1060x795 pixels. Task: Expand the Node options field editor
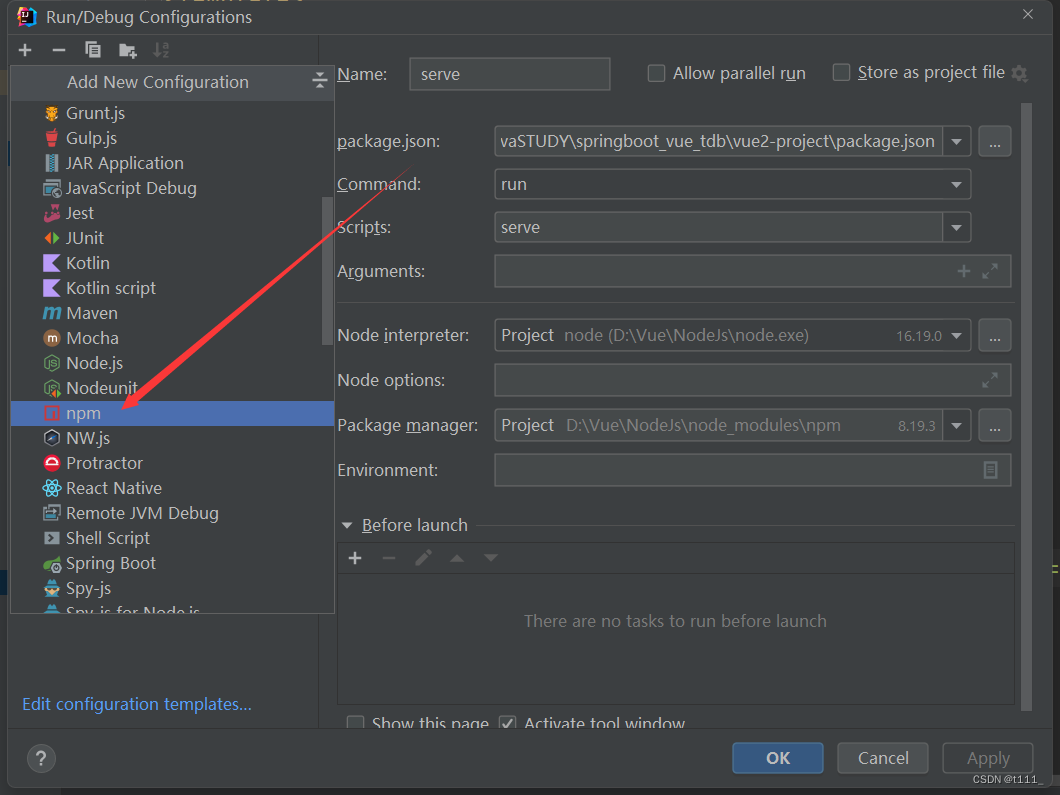point(990,380)
